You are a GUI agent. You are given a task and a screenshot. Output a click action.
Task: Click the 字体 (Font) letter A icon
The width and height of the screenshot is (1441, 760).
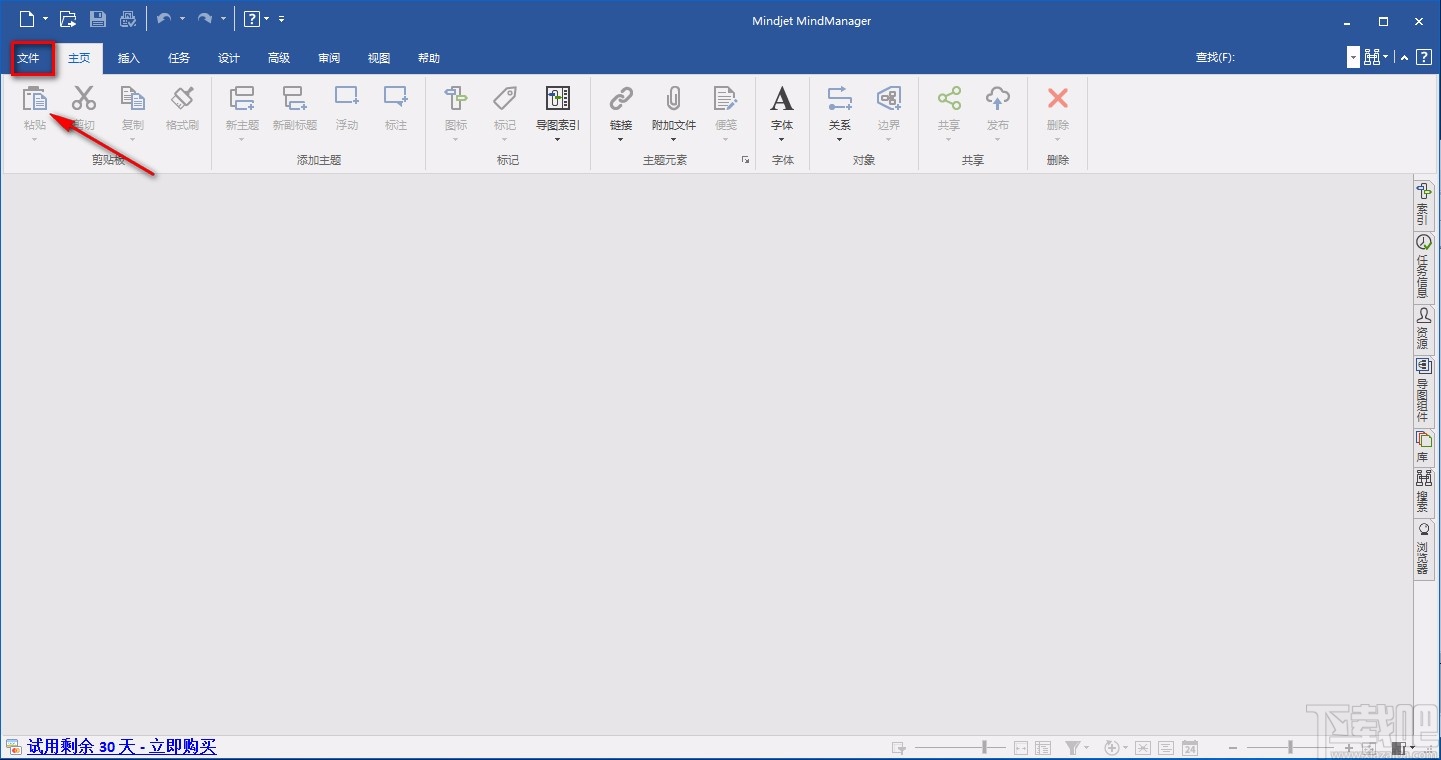point(782,98)
